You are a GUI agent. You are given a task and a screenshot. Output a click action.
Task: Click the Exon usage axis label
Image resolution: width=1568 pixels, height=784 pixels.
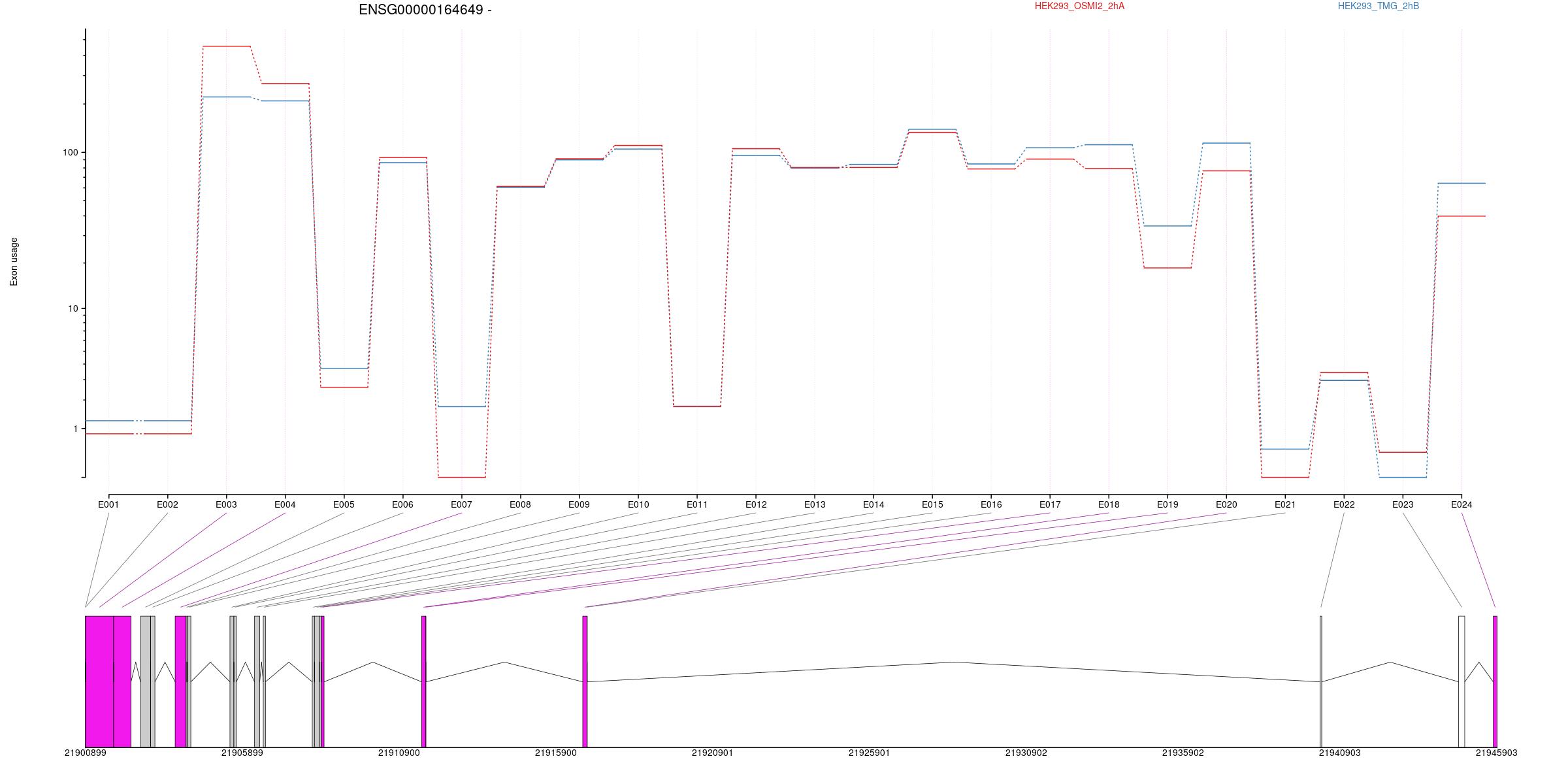(x=14, y=261)
